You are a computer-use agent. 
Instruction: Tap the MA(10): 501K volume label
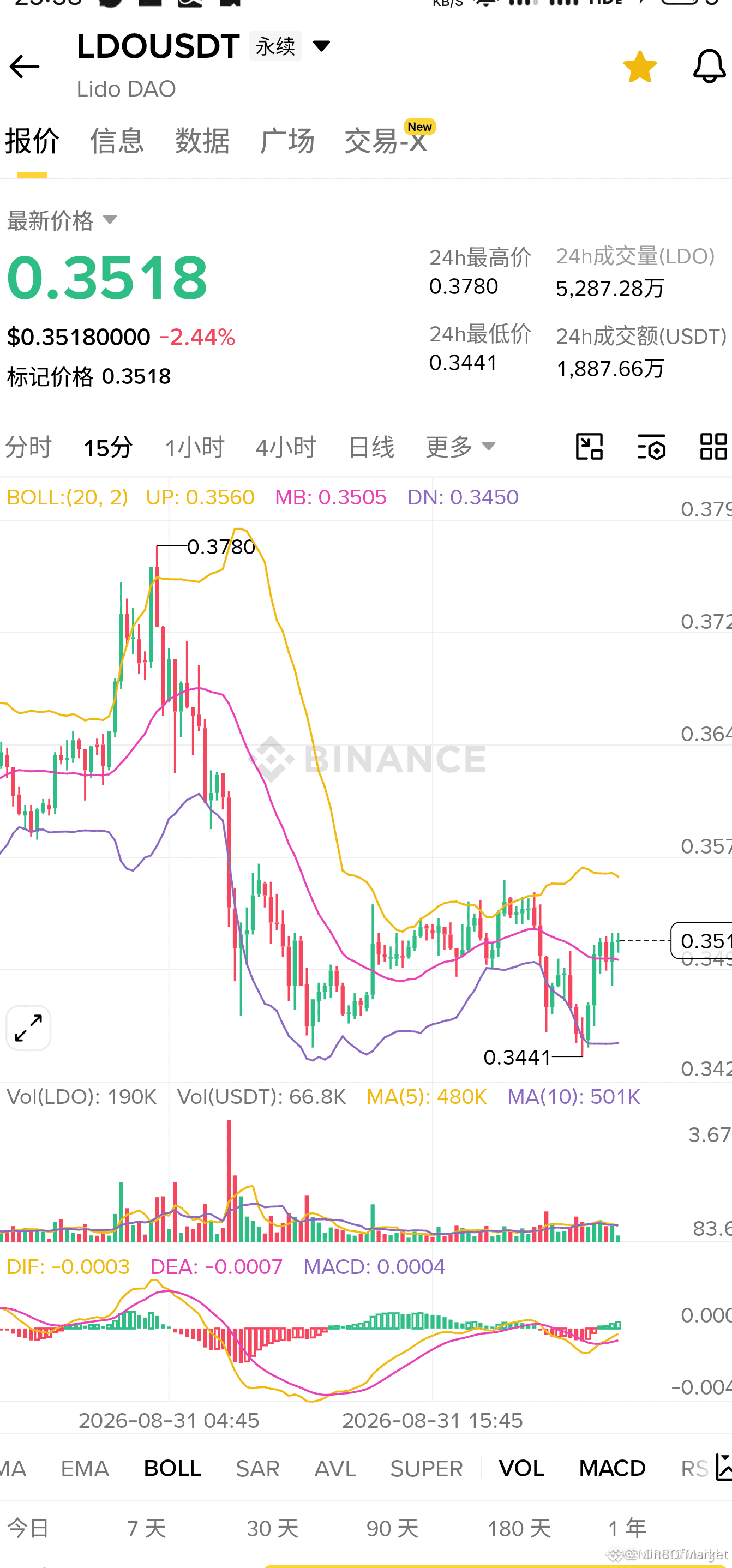pos(574,1097)
